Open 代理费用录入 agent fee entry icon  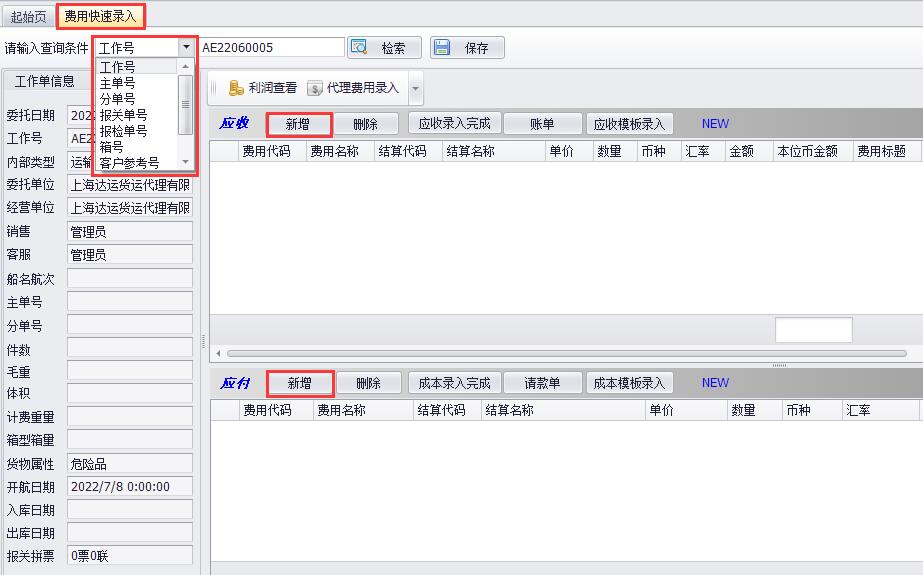(x=315, y=88)
